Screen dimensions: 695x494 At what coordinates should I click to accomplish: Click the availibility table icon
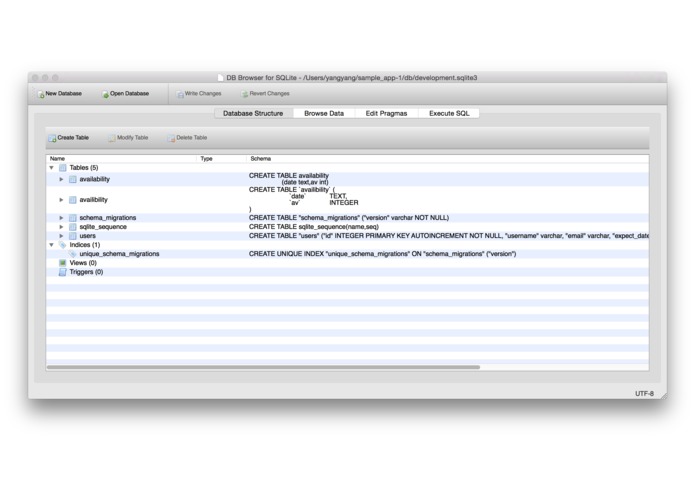coord(73,200)
